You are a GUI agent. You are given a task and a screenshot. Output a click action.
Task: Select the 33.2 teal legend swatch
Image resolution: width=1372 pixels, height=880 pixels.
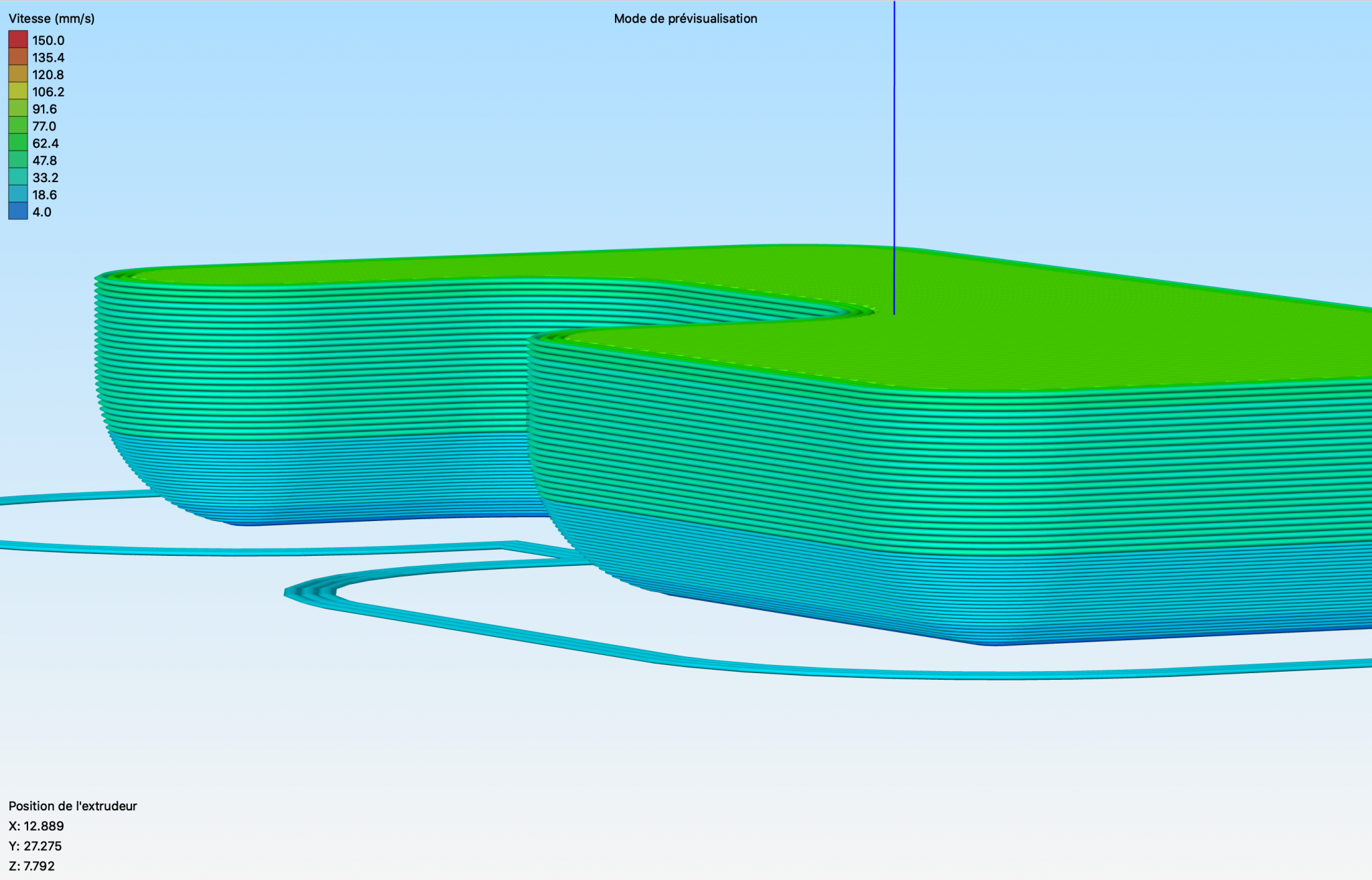(x=18, y=177)
